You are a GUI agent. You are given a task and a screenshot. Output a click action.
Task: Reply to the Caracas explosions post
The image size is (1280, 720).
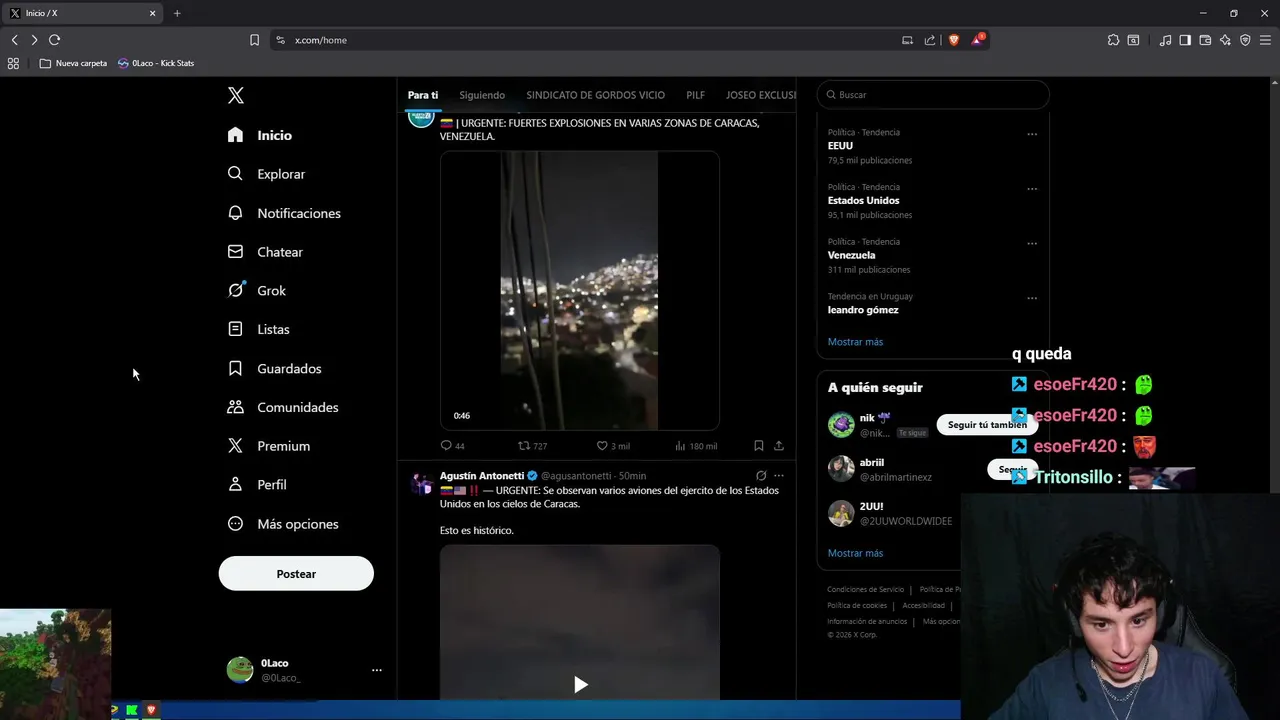452,446
